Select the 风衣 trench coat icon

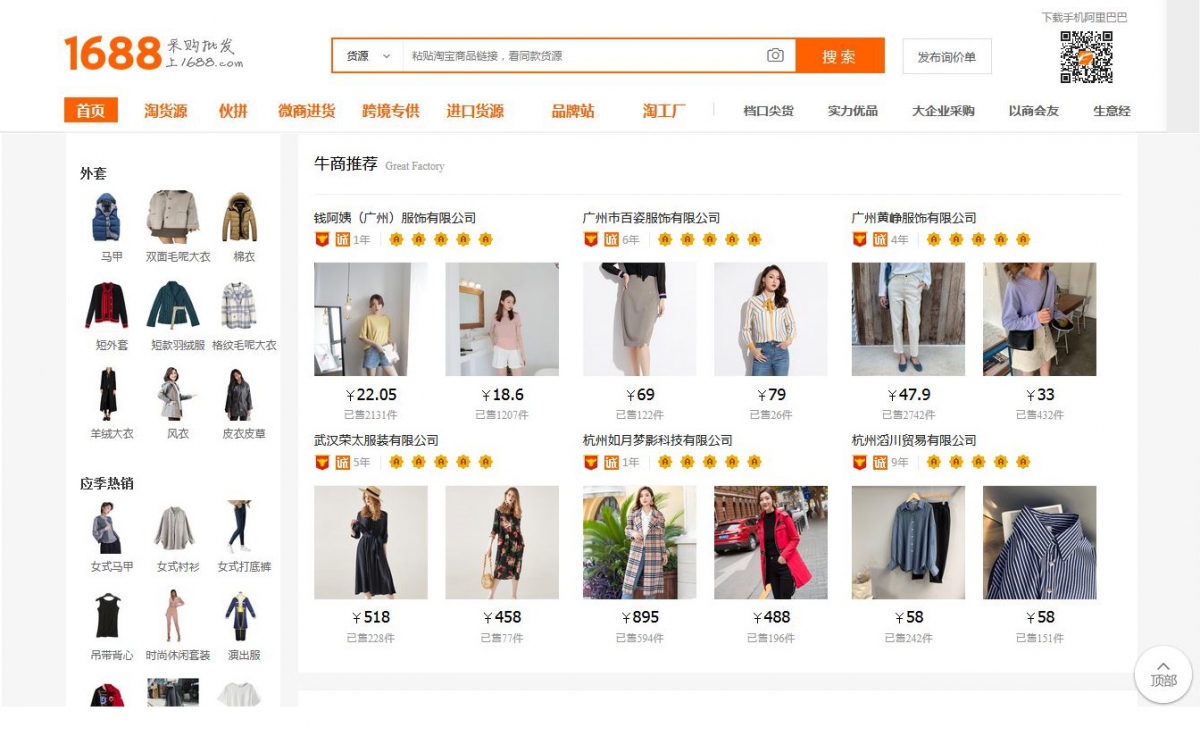(174, 394)
